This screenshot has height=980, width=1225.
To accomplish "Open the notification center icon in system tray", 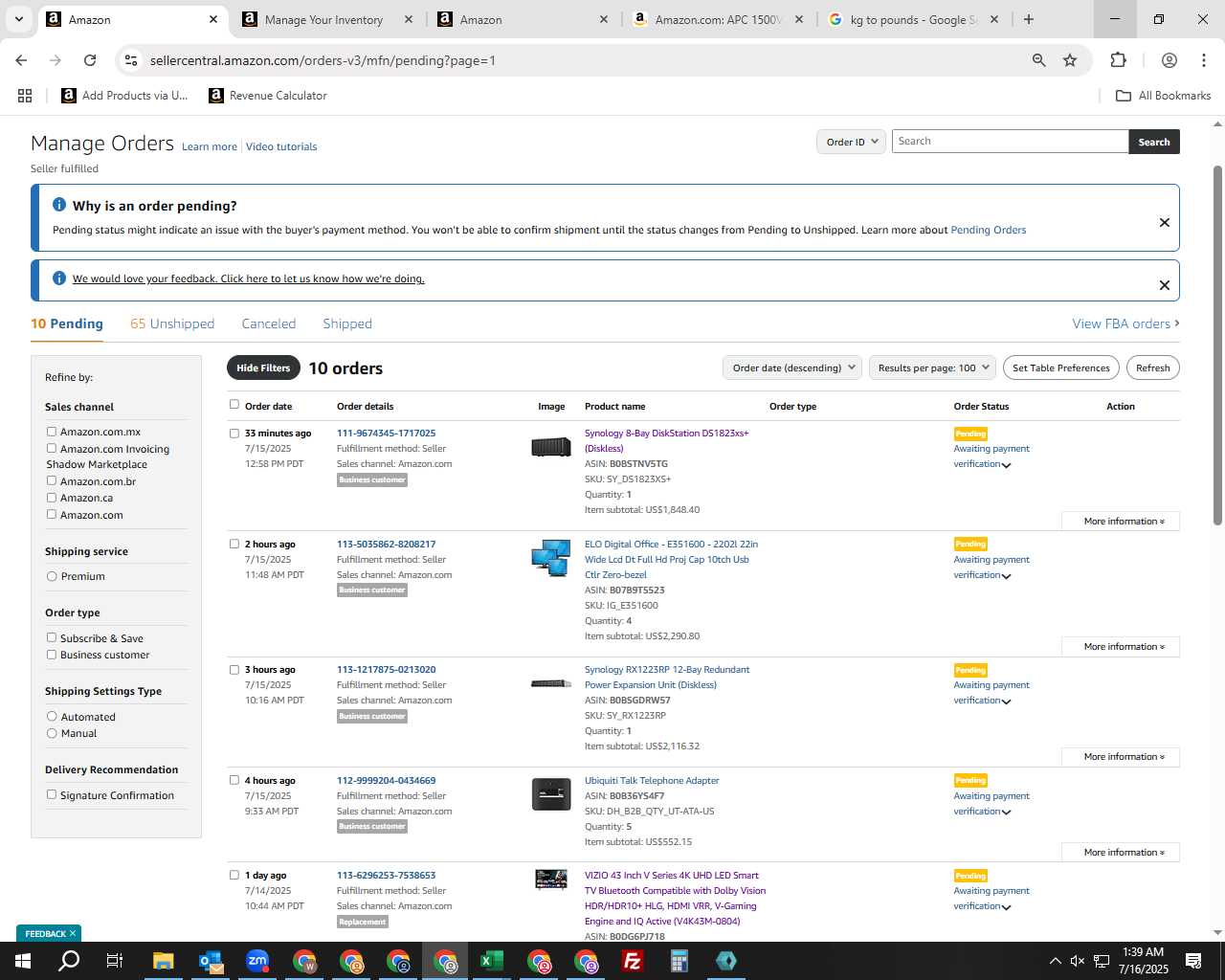I will coord(1193,961).
